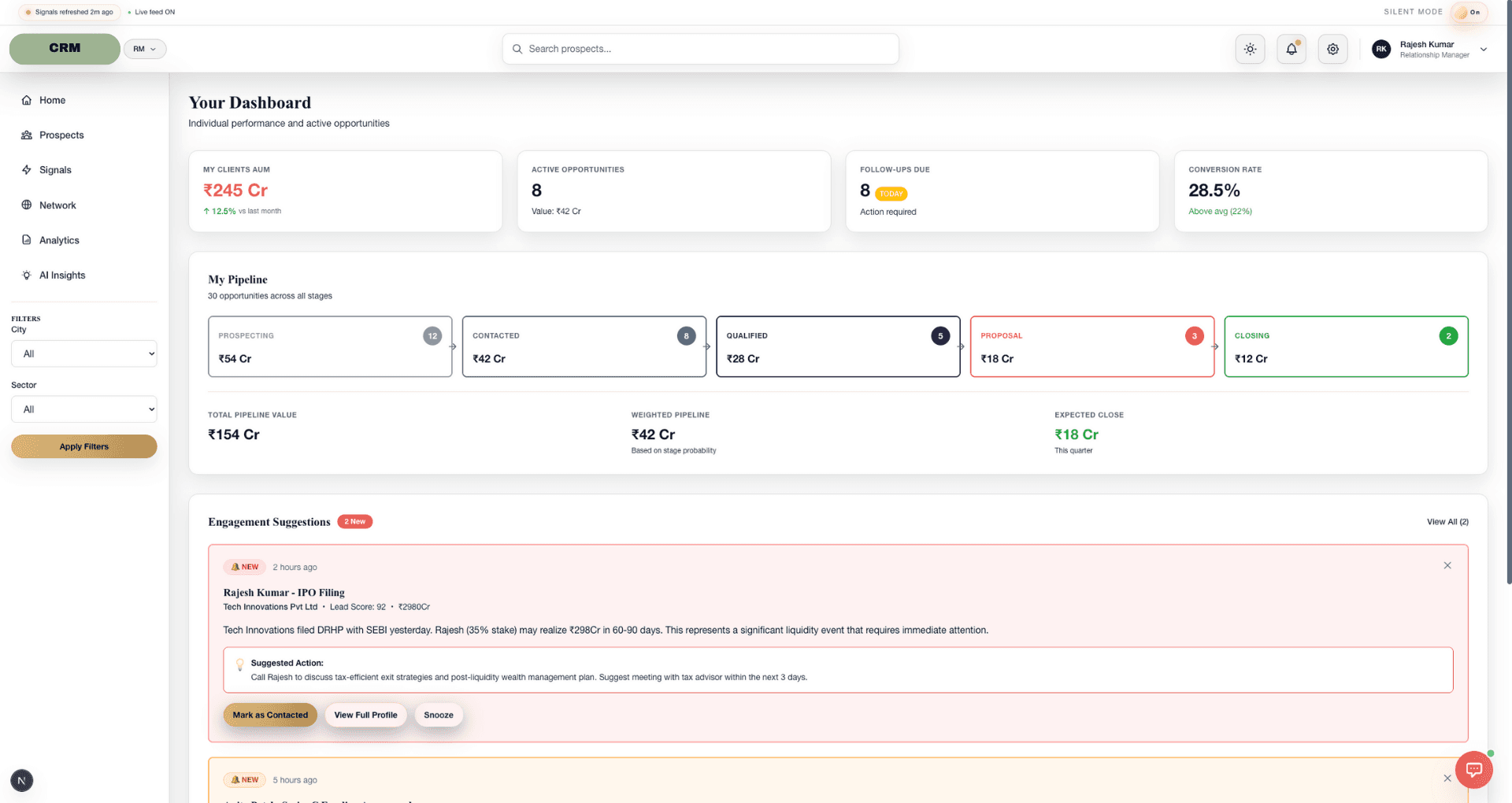
Task: Click the Prospects people icon in sidebar
Action: pos(26,135)
